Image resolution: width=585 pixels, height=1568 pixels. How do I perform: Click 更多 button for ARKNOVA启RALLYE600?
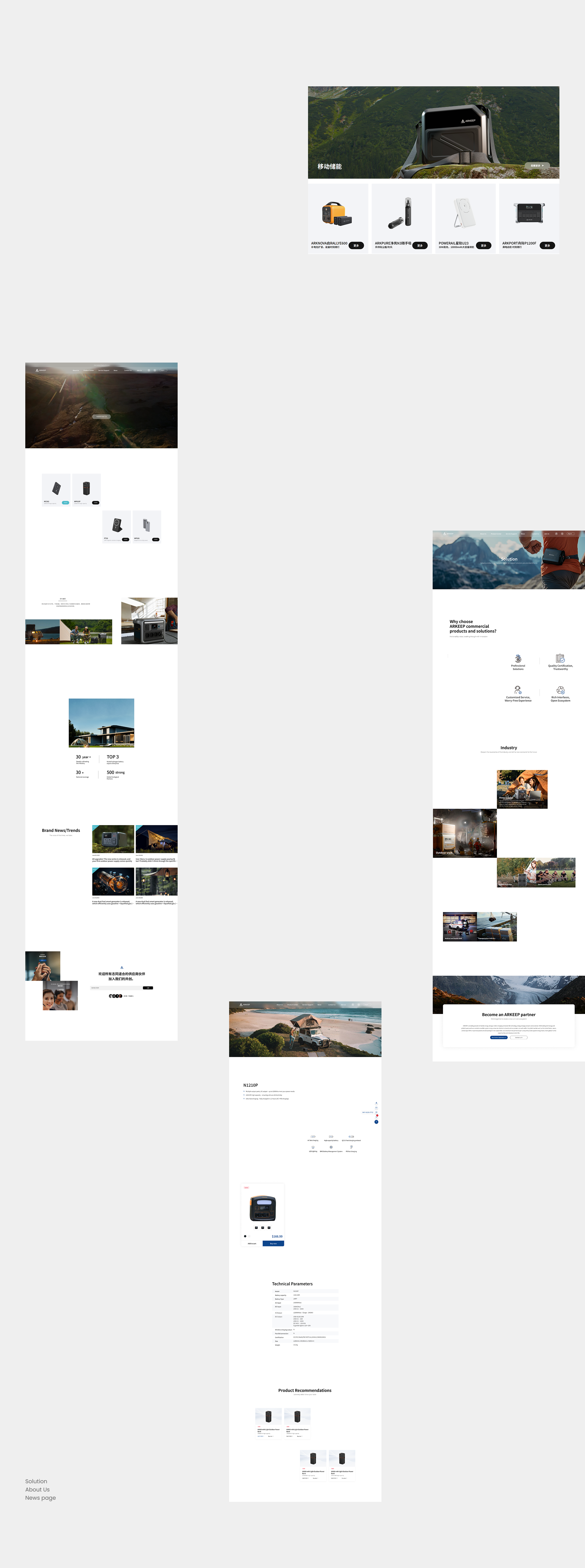(x=356, y=246)
